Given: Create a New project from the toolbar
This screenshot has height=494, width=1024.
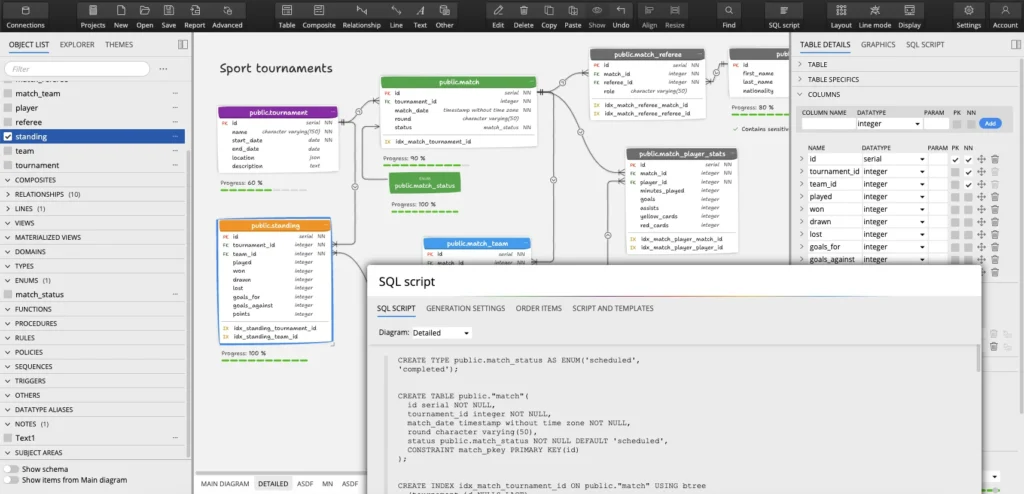Looking at the screenshot, I should pyautogui.click(x=121, y=16).
